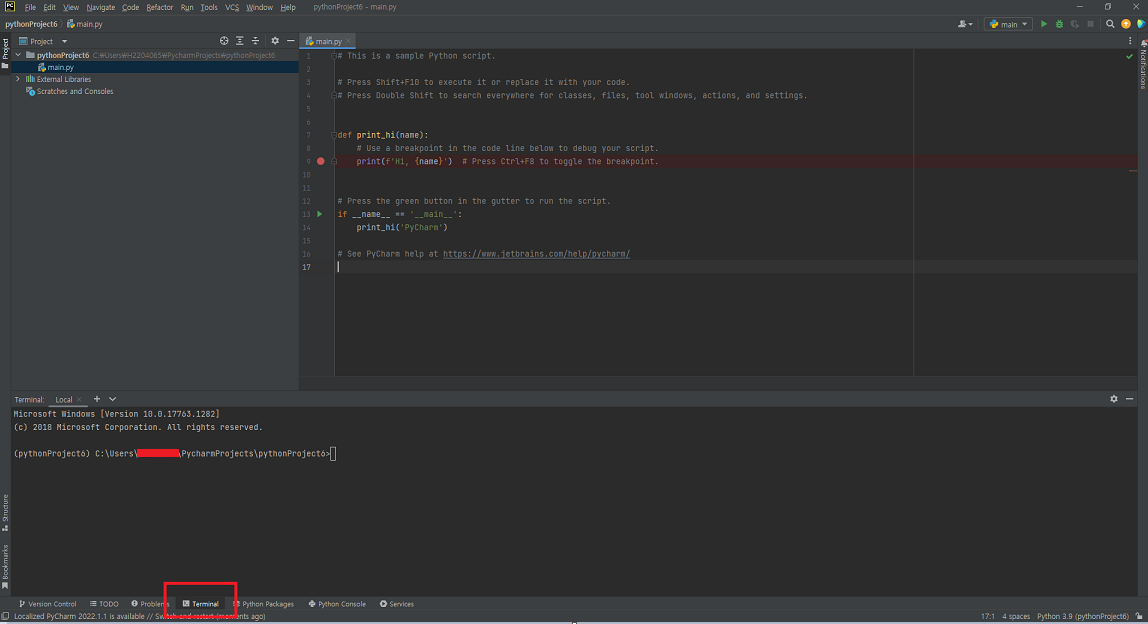Image resolution: width=1148 pixels, height=624 pixels.
Task: Open Structure tool window on left edge
Action: pos(5,513)
